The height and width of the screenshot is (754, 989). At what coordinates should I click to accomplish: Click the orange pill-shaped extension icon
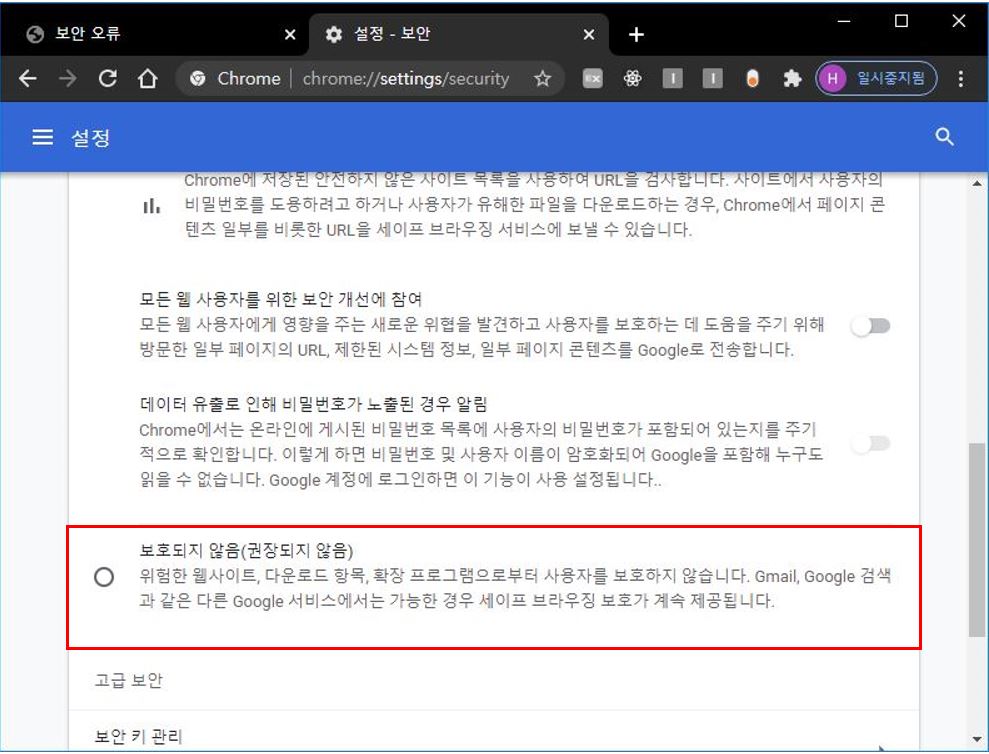click(752, 78)
